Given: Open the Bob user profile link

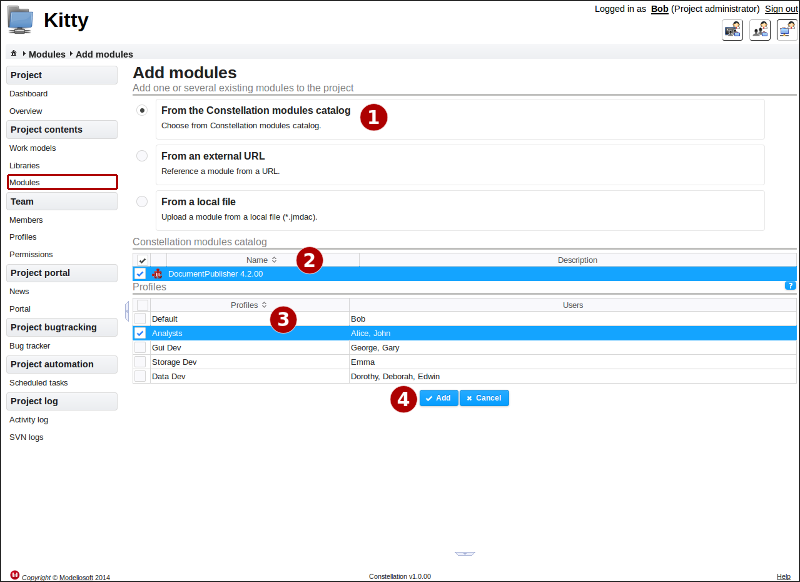Looking at the screenshot, I should tap(660, 9).
